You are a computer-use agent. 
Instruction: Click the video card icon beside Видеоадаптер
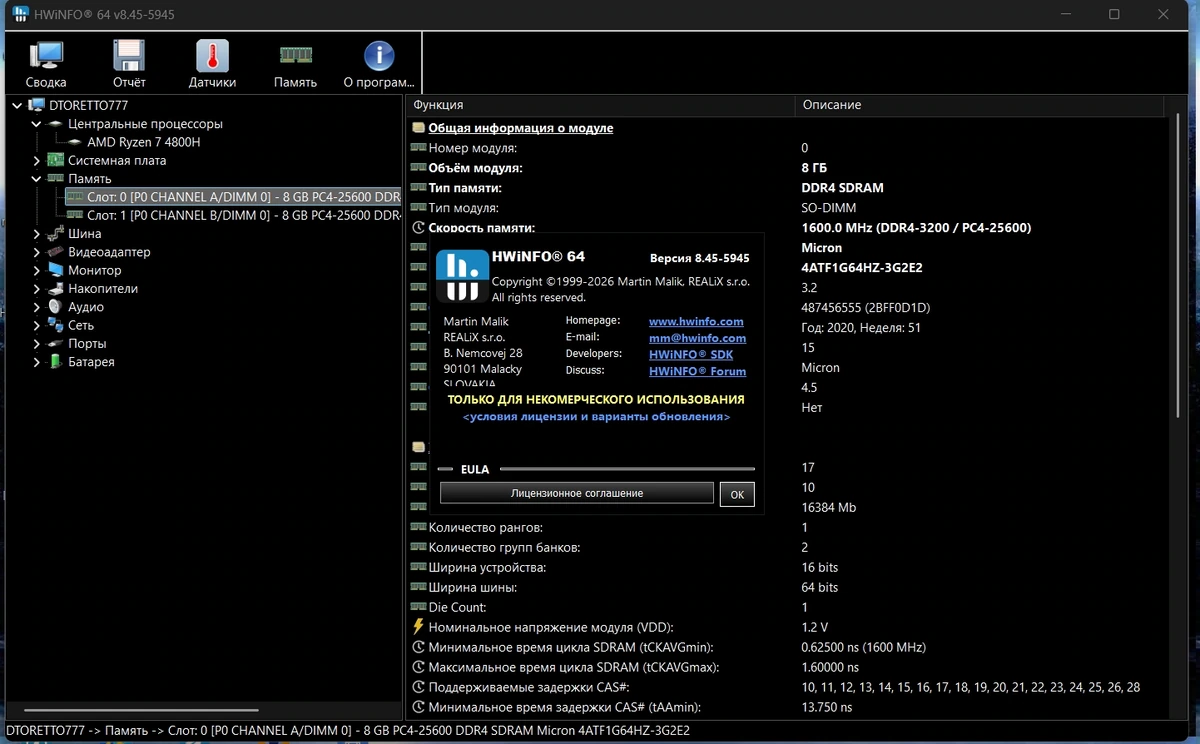(56, 252)
